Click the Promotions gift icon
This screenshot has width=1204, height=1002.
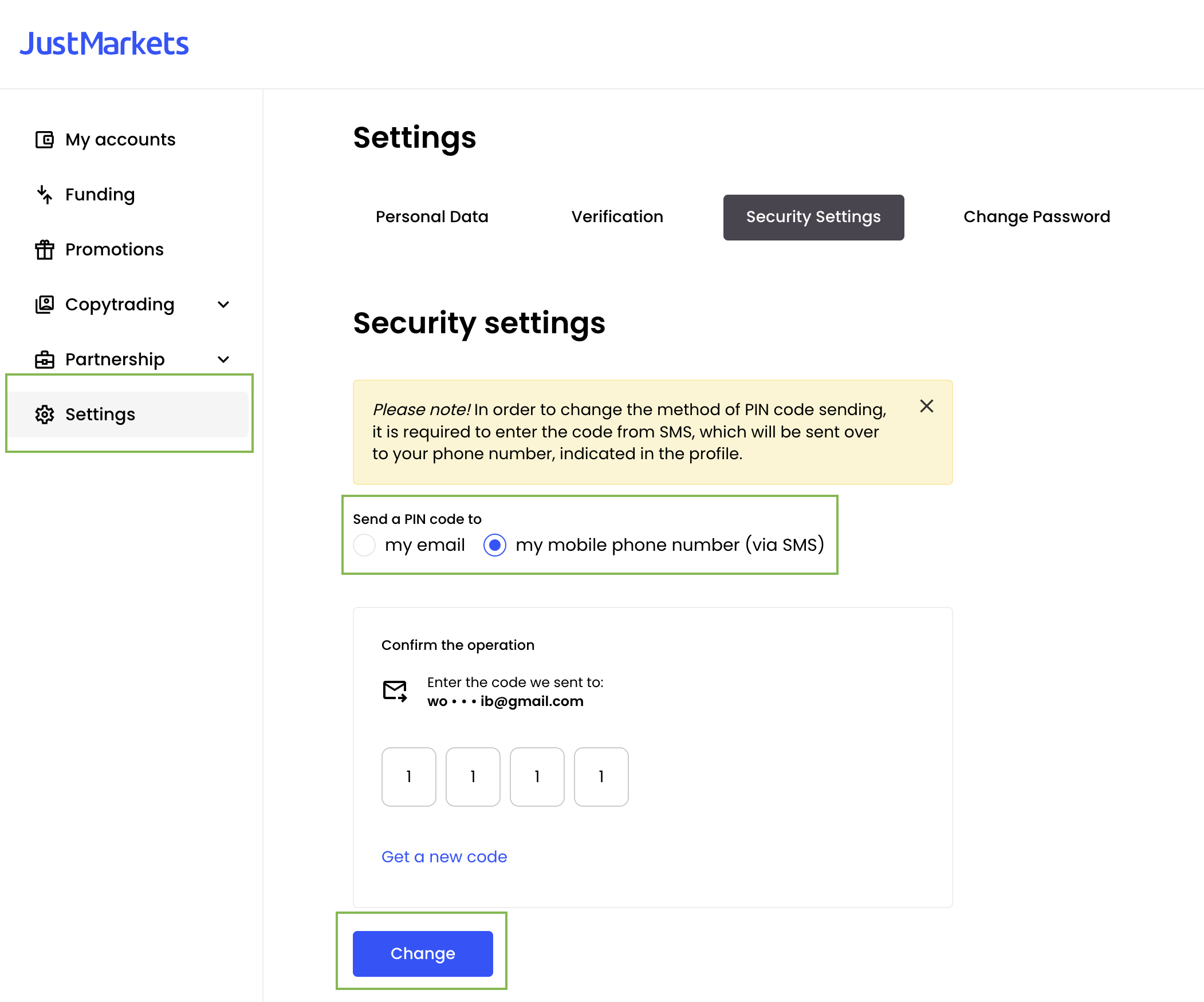44,249
